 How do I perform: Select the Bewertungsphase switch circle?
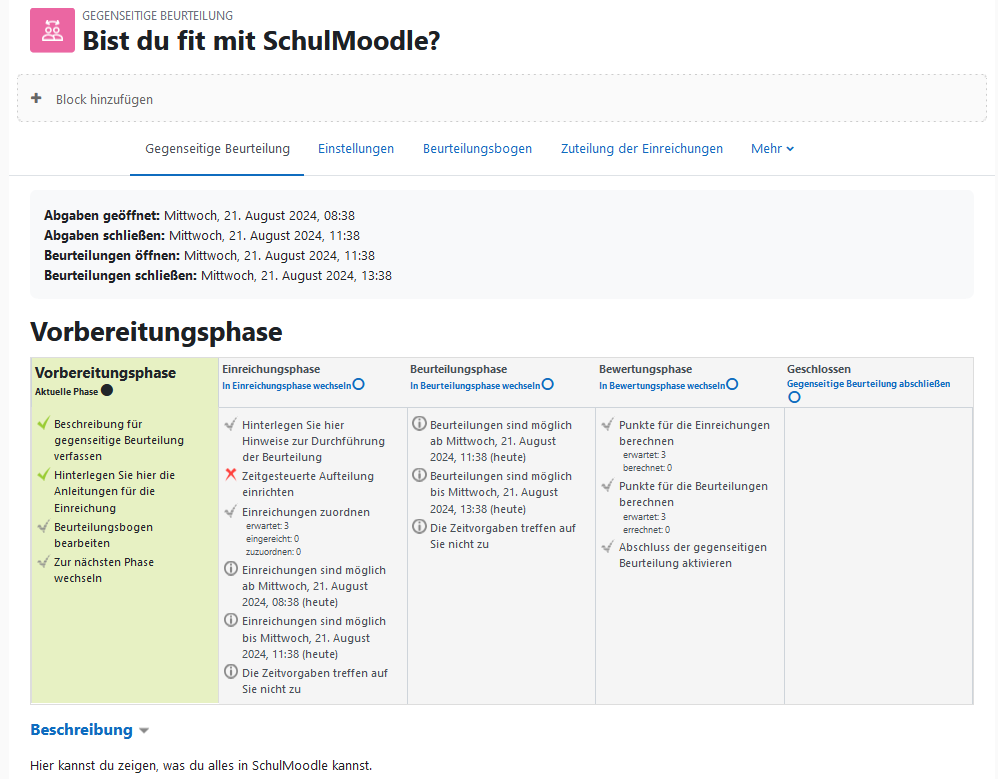[x=732, y=385]
